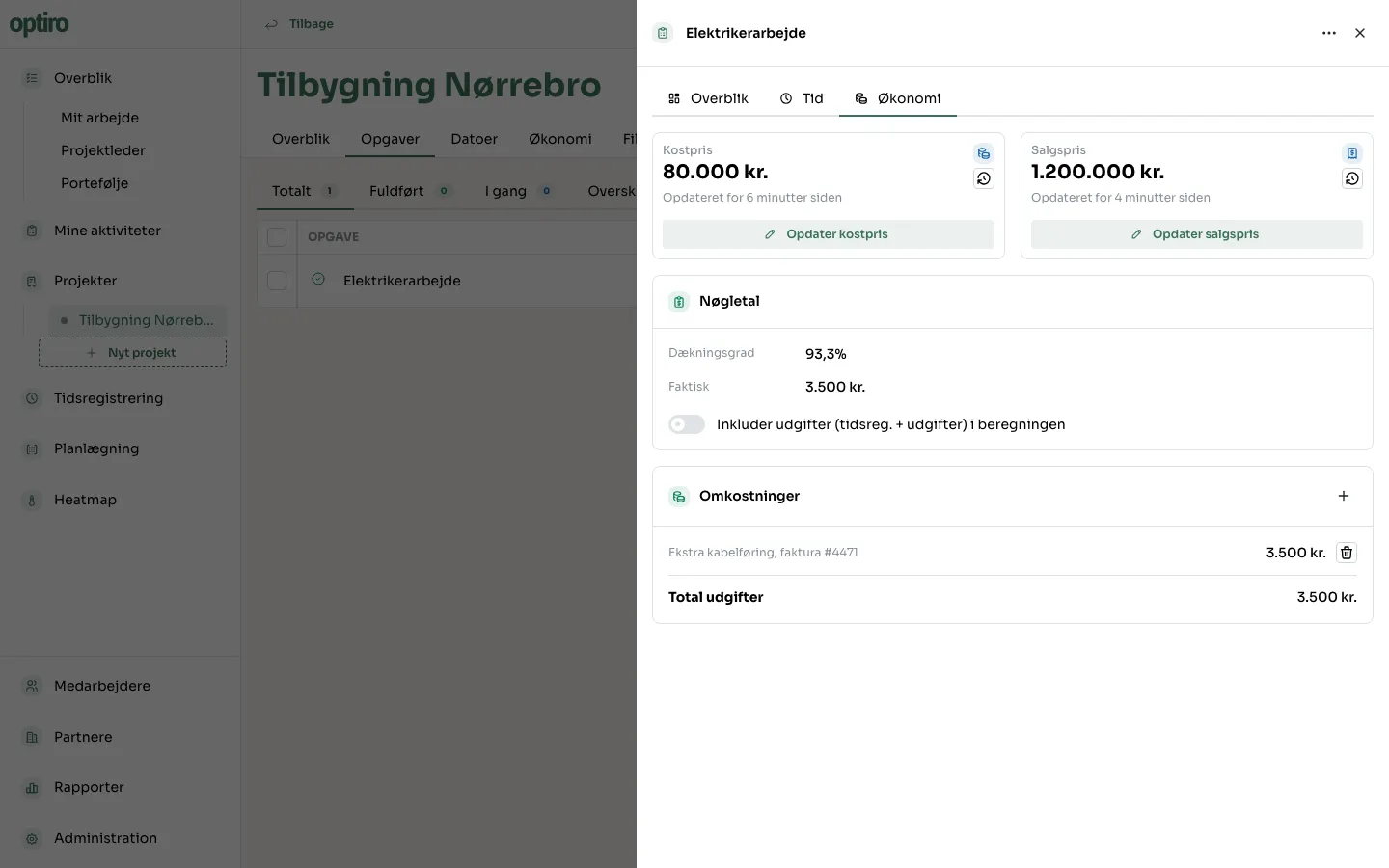1389x868 pixels.
Task: Go back using the Tilbage link
Action: [x=300, y=24]
